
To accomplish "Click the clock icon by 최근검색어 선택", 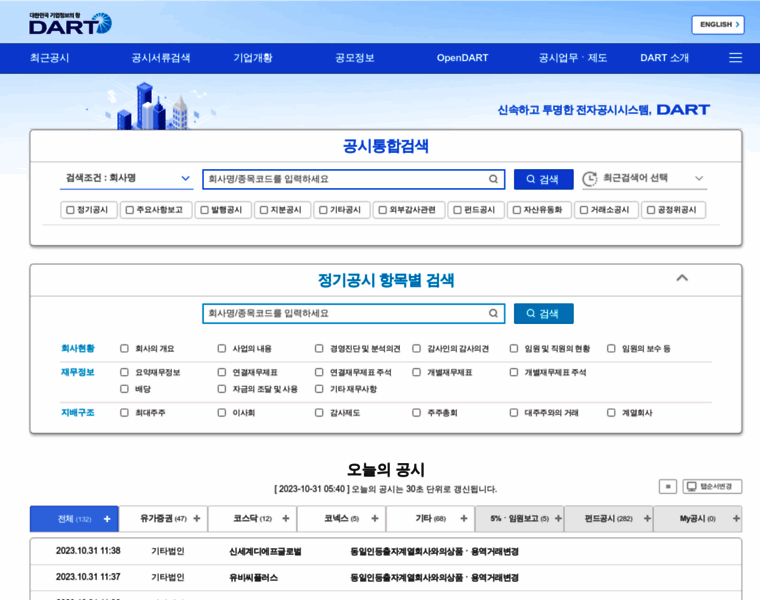I will pos(589,179).
